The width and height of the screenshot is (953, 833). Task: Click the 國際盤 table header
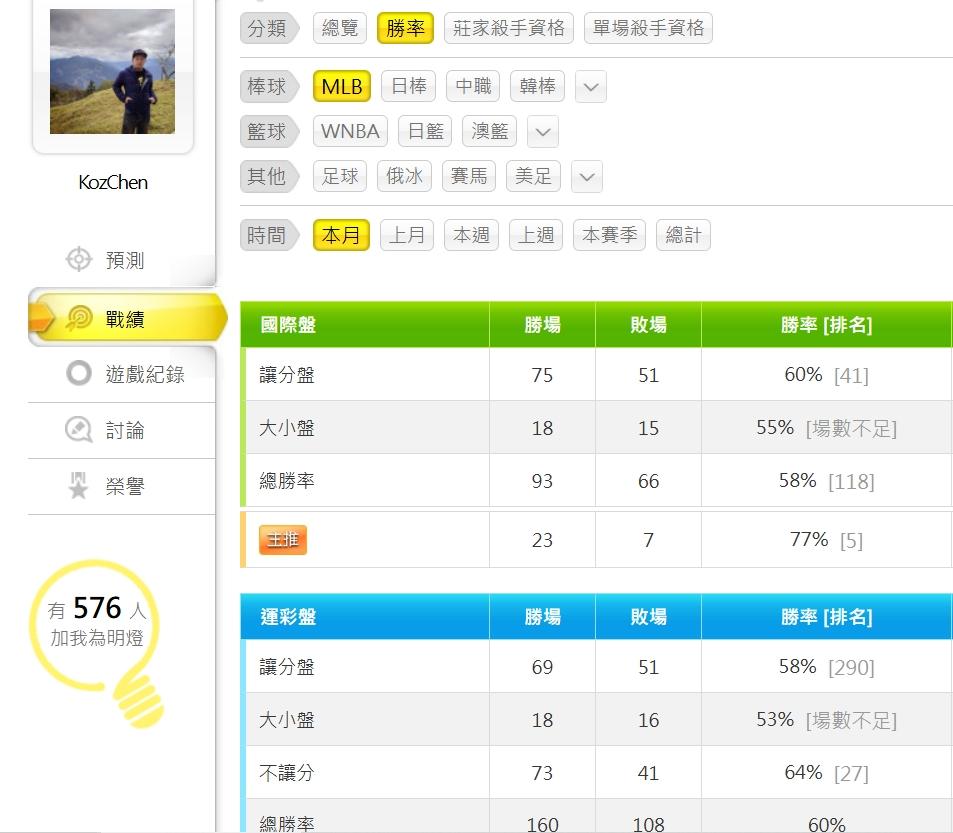[x=288, y=324]
